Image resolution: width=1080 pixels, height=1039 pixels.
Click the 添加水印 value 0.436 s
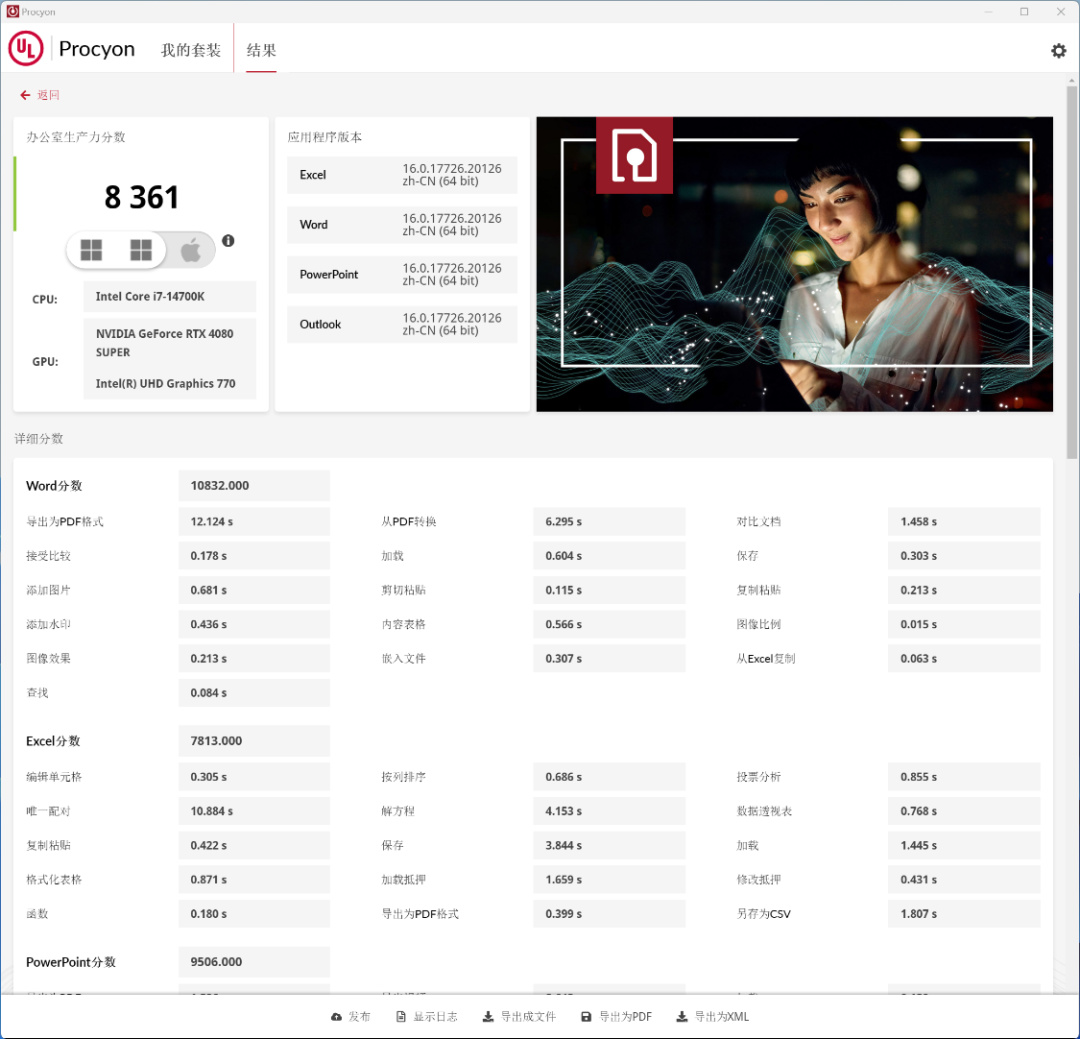click(253, 624)
